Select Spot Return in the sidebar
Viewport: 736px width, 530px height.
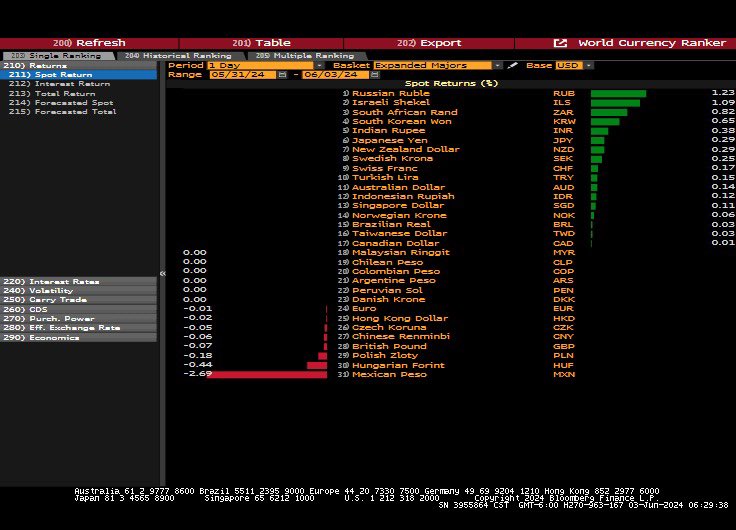78,75
